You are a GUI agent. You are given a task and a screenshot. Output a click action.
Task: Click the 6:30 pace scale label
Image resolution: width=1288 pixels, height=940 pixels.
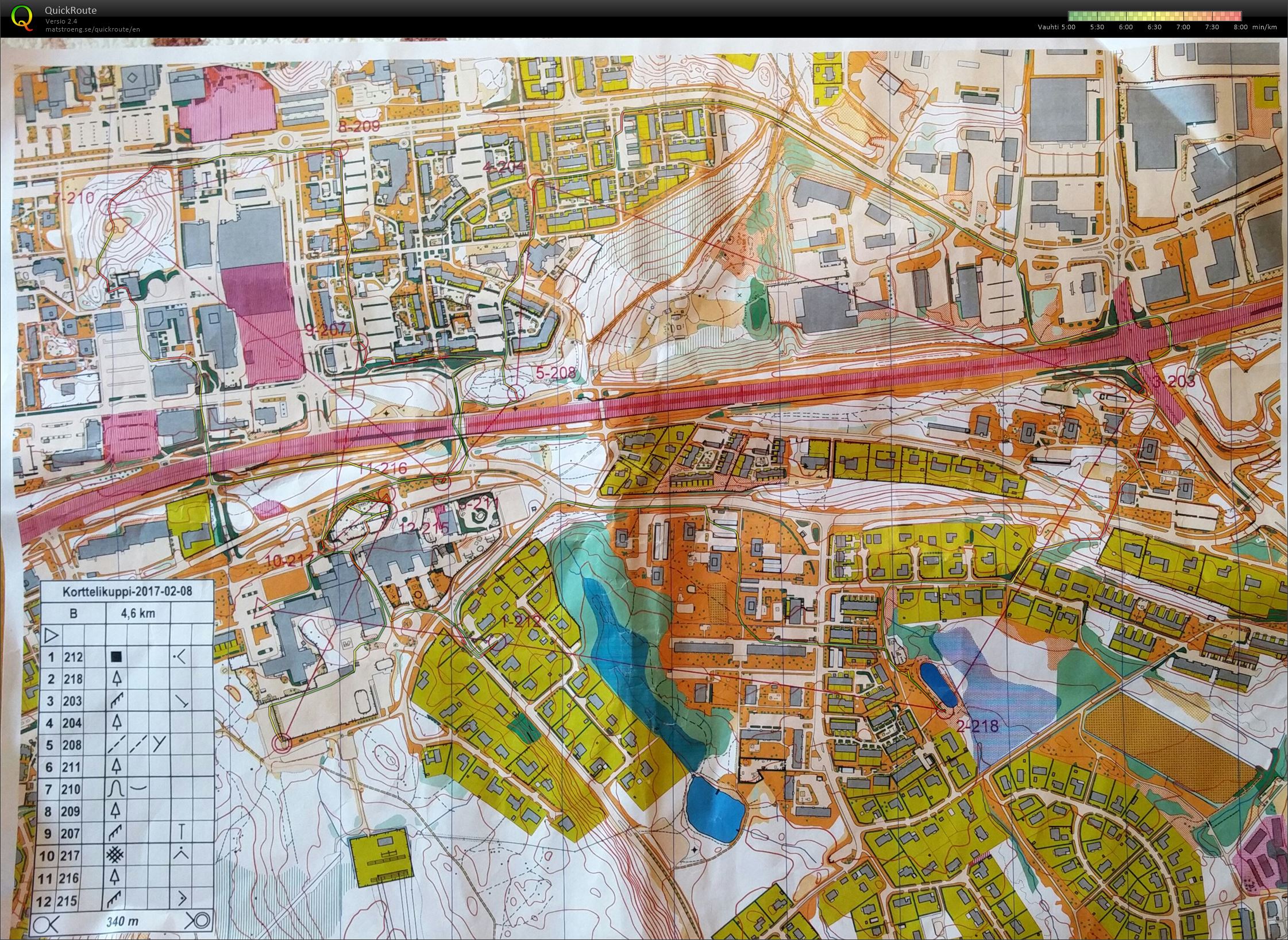[x=1154, y=27]
